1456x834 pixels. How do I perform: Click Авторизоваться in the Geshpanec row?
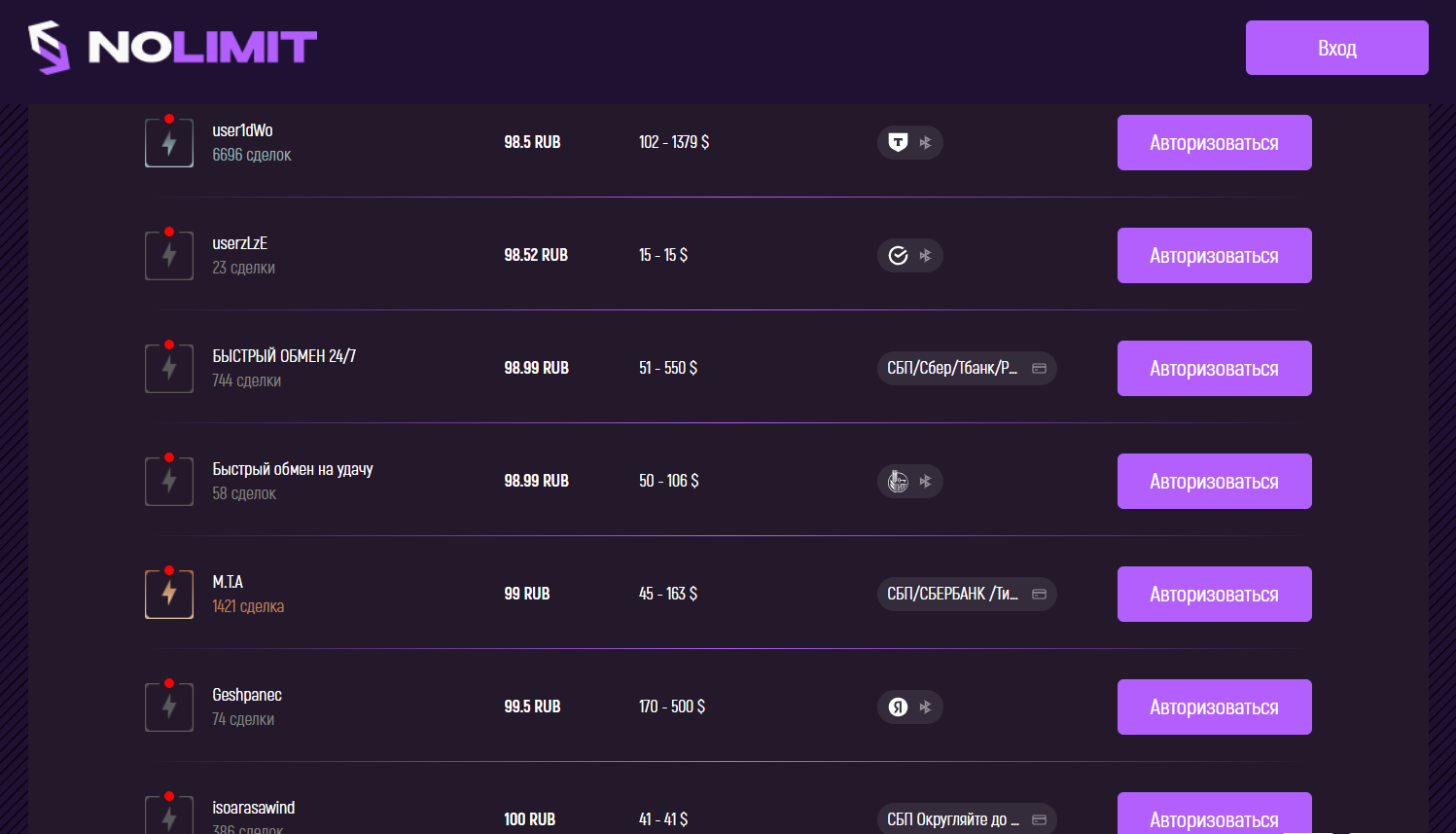(x=1214, y=707)
